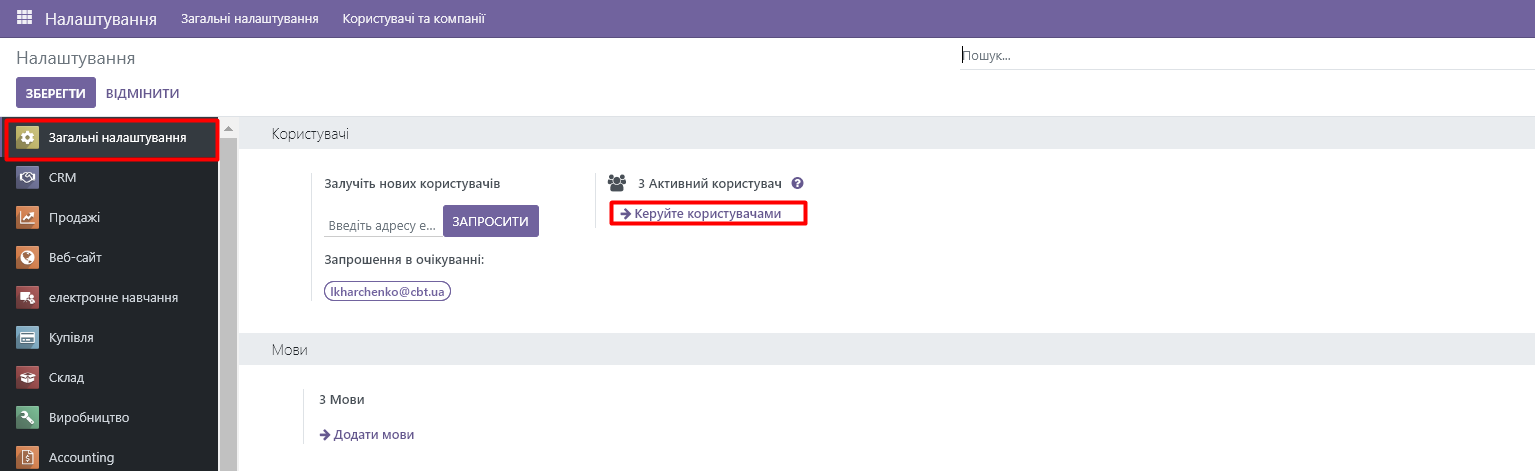
Task: Click the active users help question mark
Action: 797,184
